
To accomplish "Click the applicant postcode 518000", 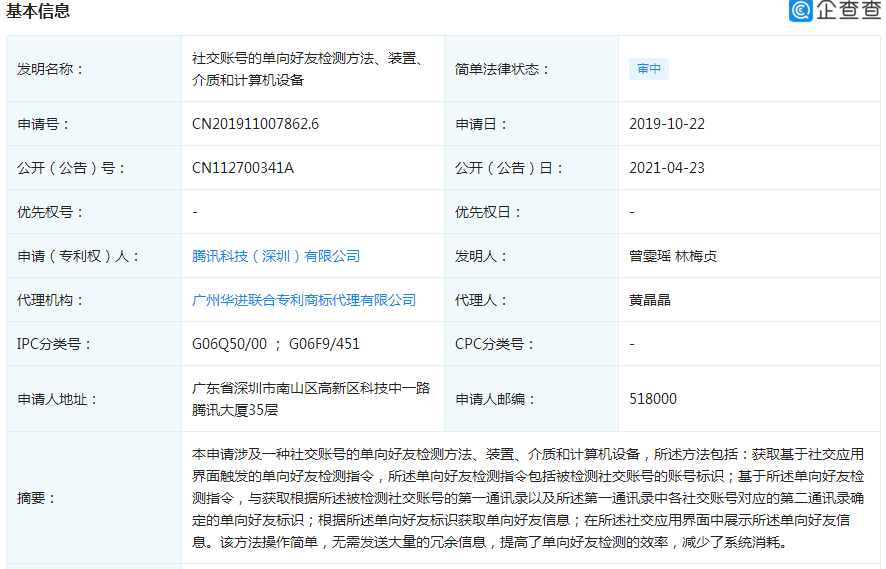I will tap(653, 399).
